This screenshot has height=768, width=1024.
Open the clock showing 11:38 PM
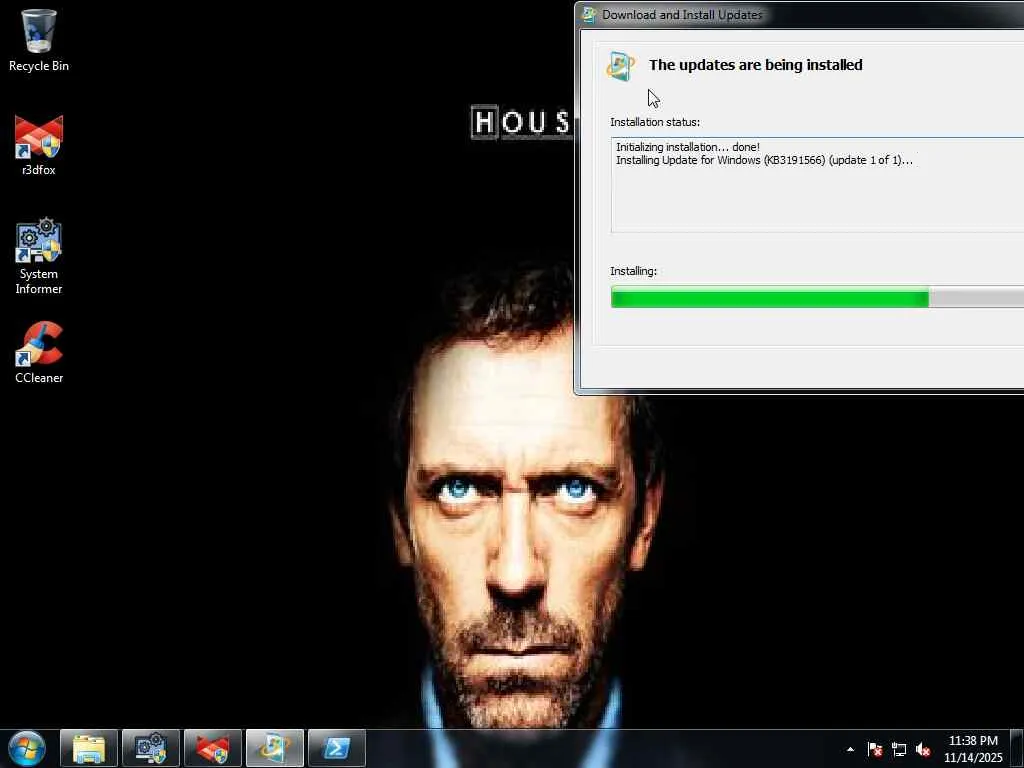point(973,749)
